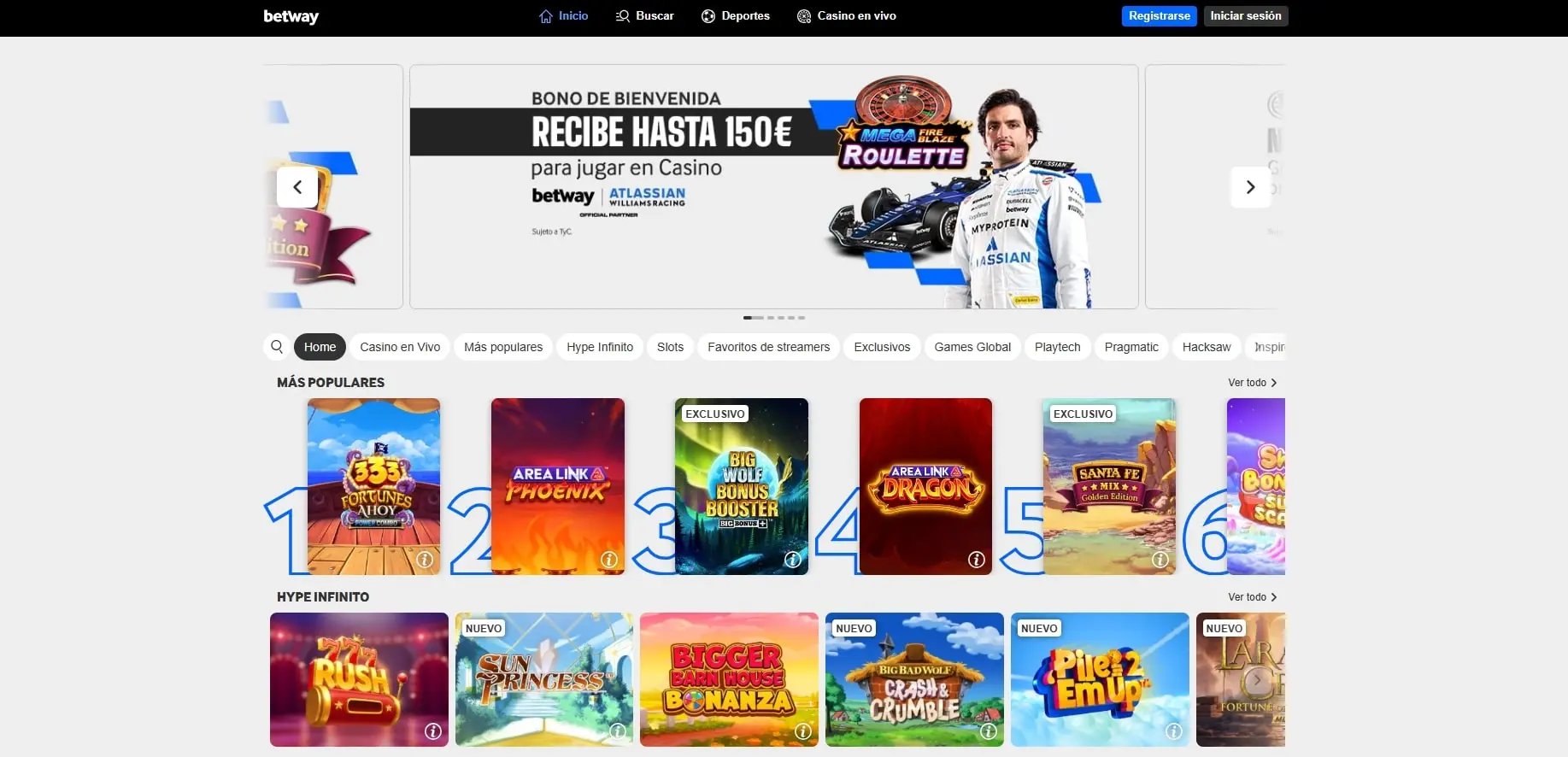Select the Hacksaw chip
The height and width of the screenshot is (757, 1568).
tap(1207, 347)
